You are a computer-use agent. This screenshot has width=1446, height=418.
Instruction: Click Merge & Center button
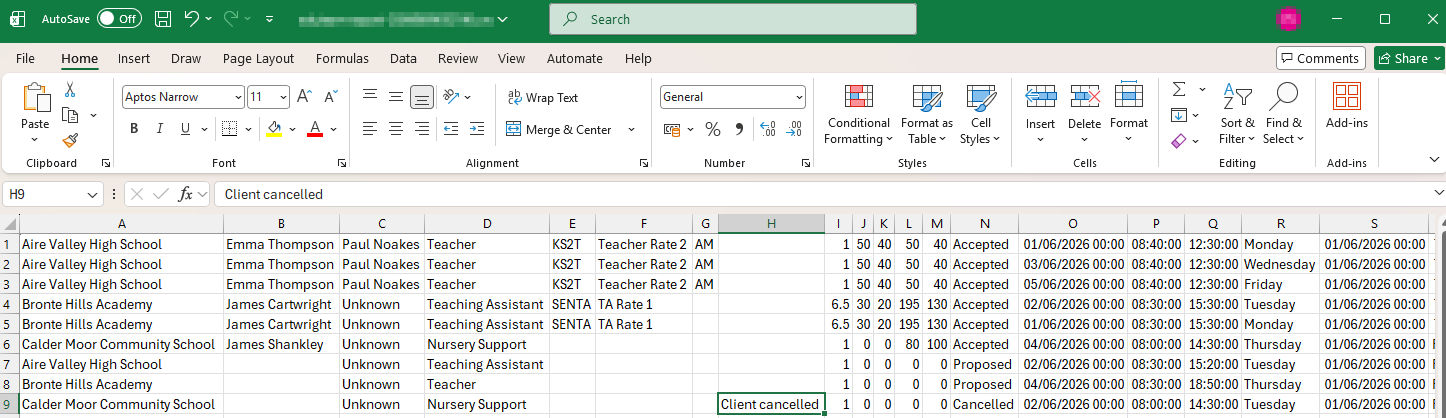559,129
